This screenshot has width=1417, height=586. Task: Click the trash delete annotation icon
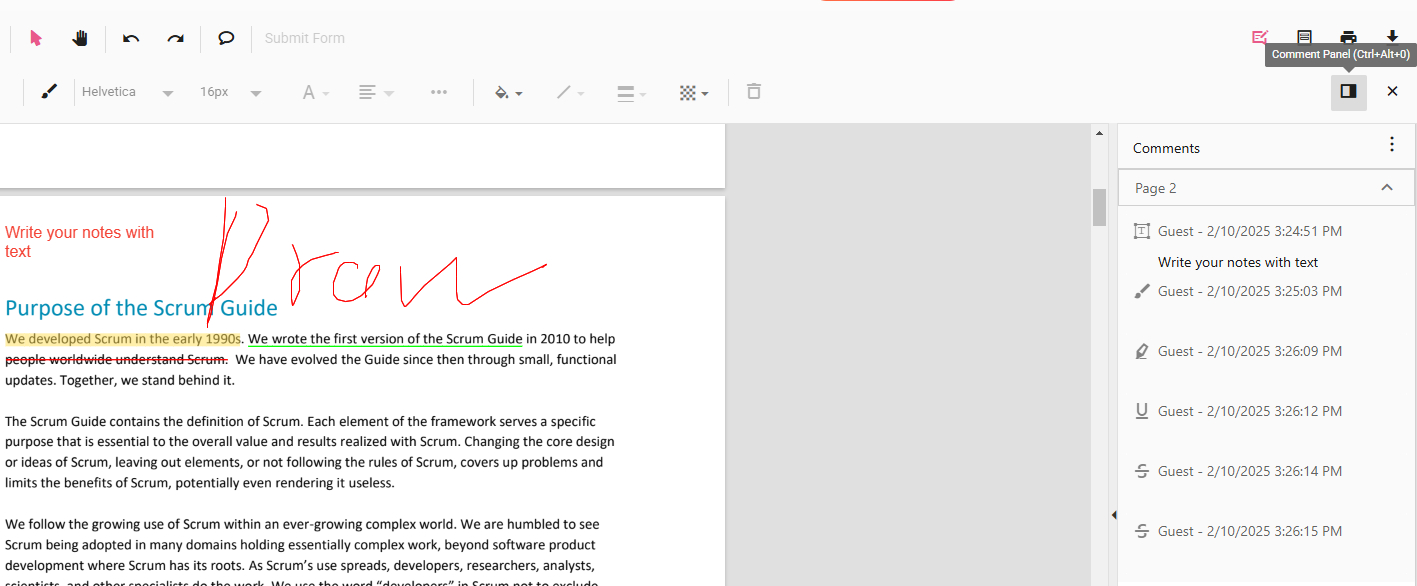coord(754,92)
